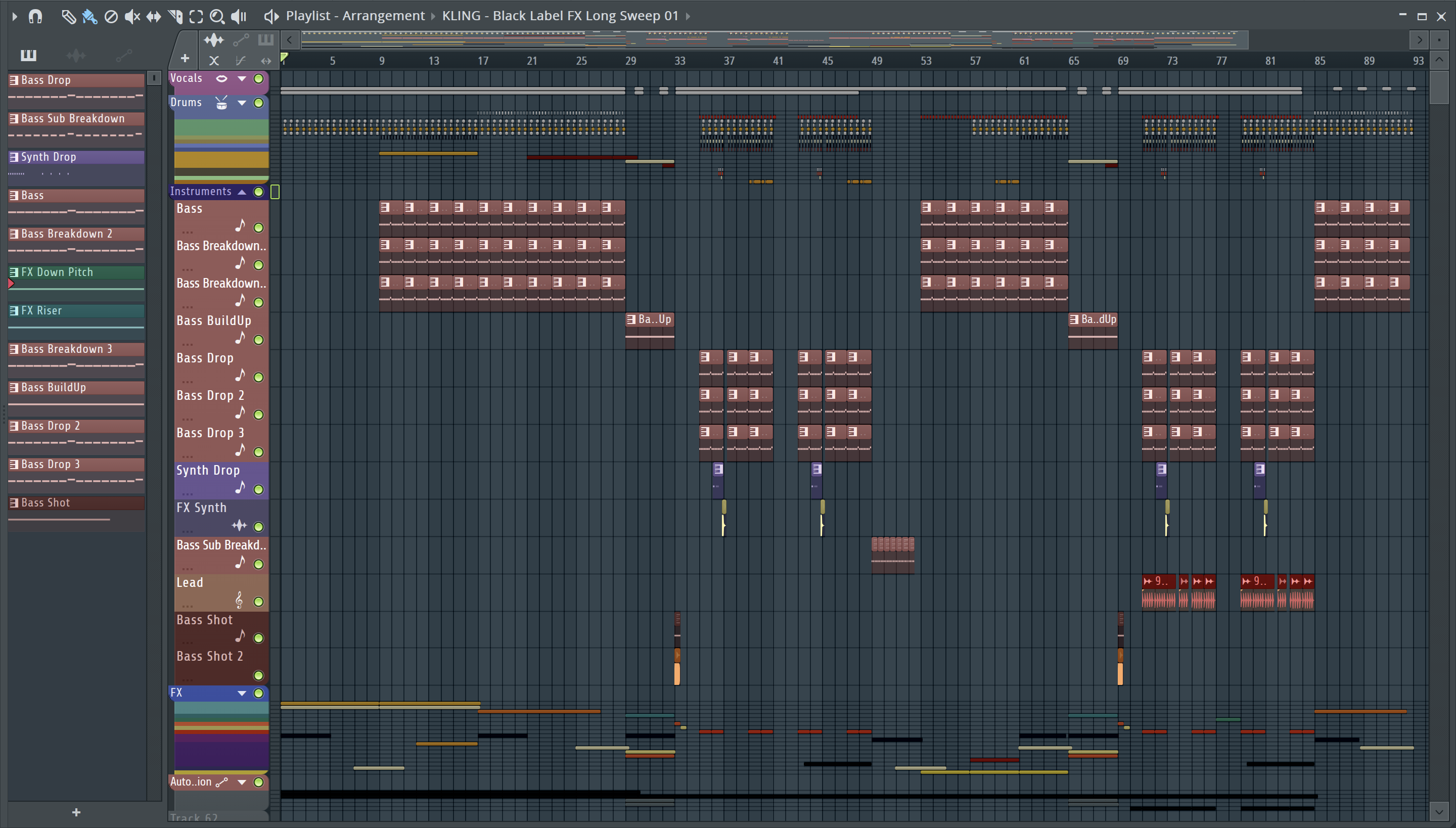Expand arrow after KLING clip name
Image resolution: width=1456 pixels, height=828 pixels.
pos(688,16)
